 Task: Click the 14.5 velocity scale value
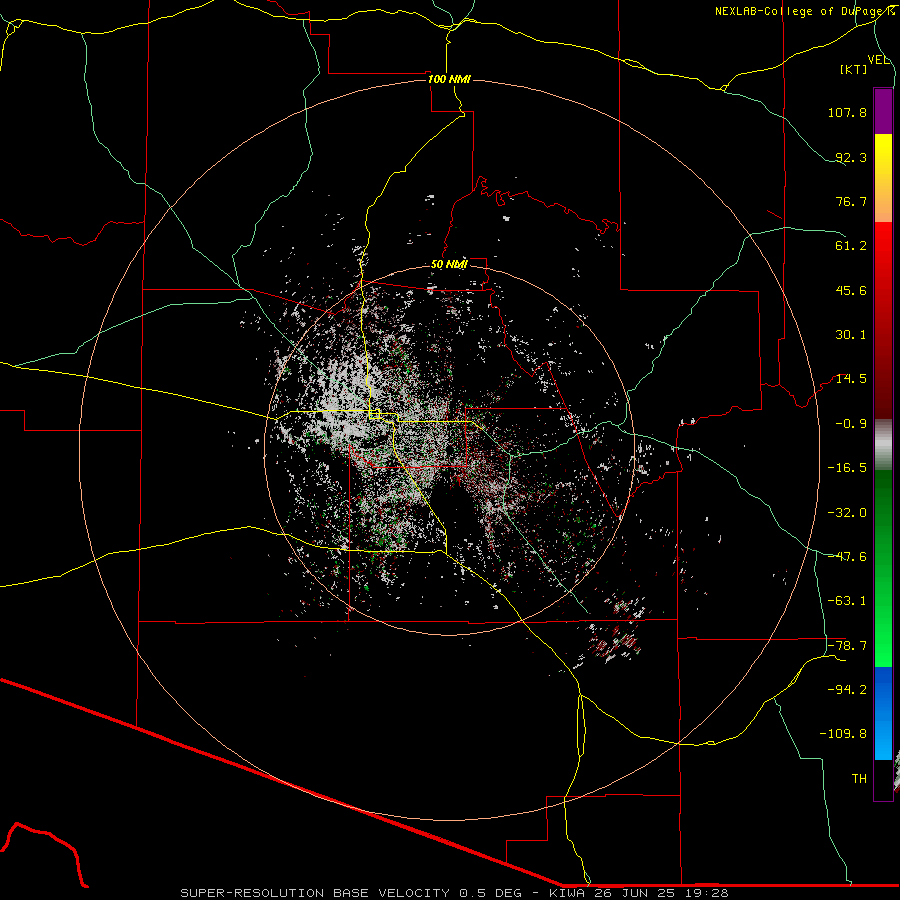point(851,379)
